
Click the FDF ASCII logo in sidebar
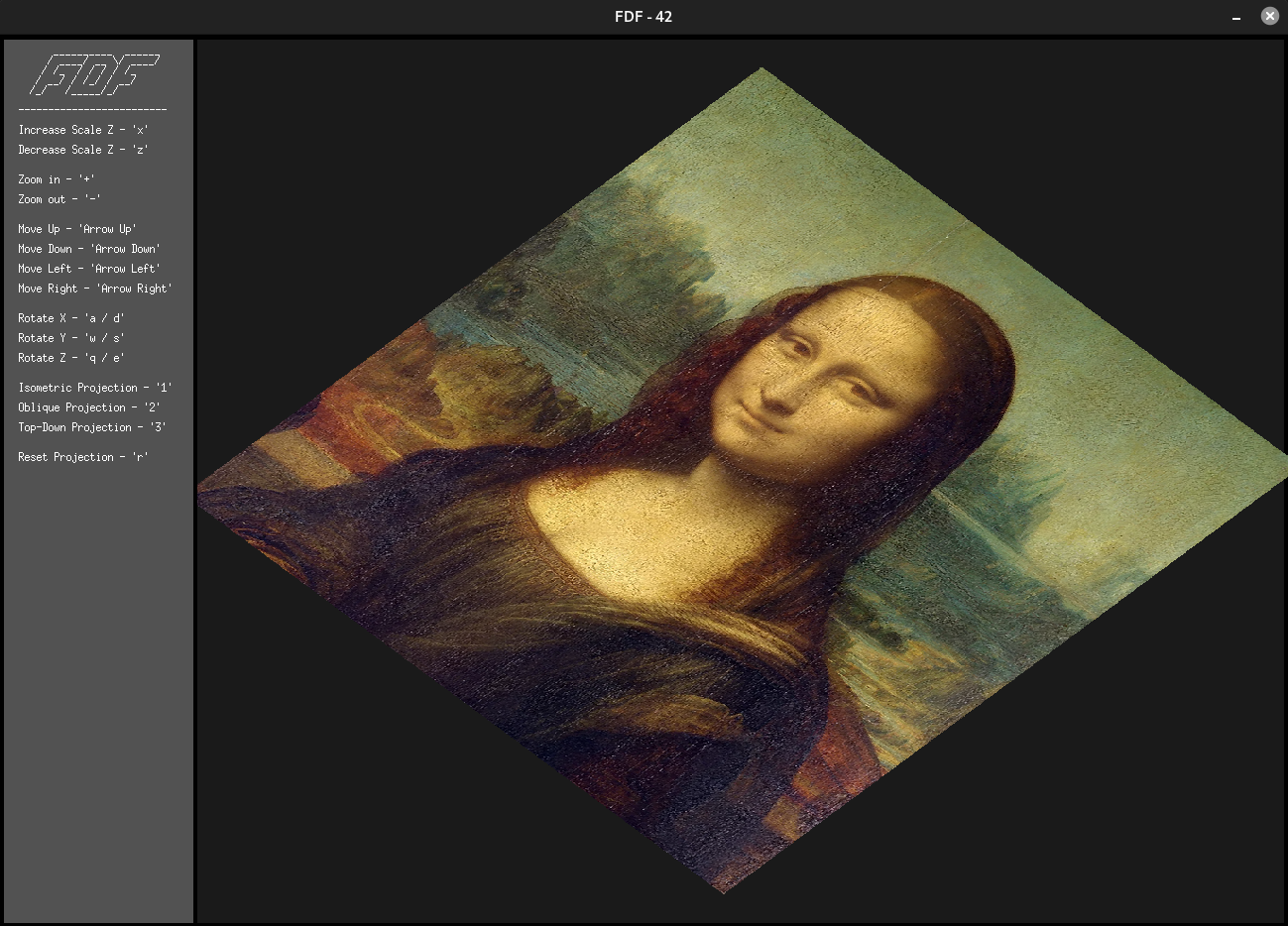[x=94, y=74]
